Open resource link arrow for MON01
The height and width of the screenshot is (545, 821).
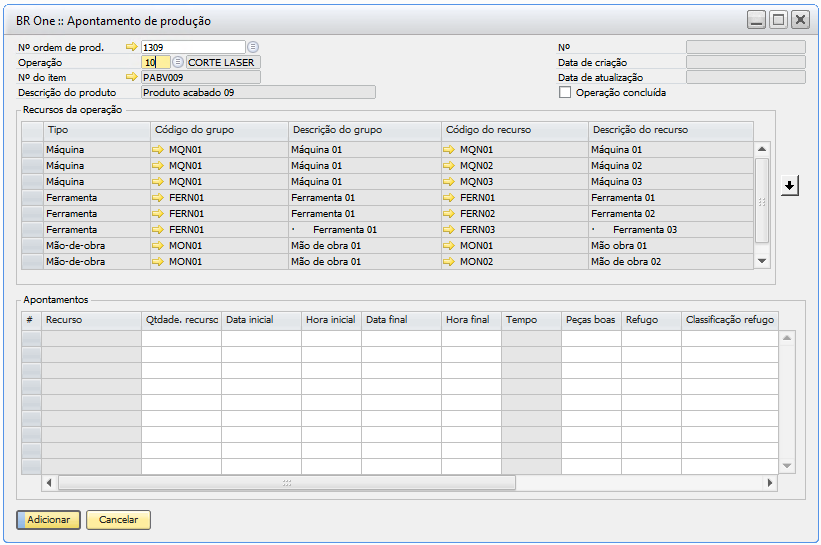coord(449,246)
